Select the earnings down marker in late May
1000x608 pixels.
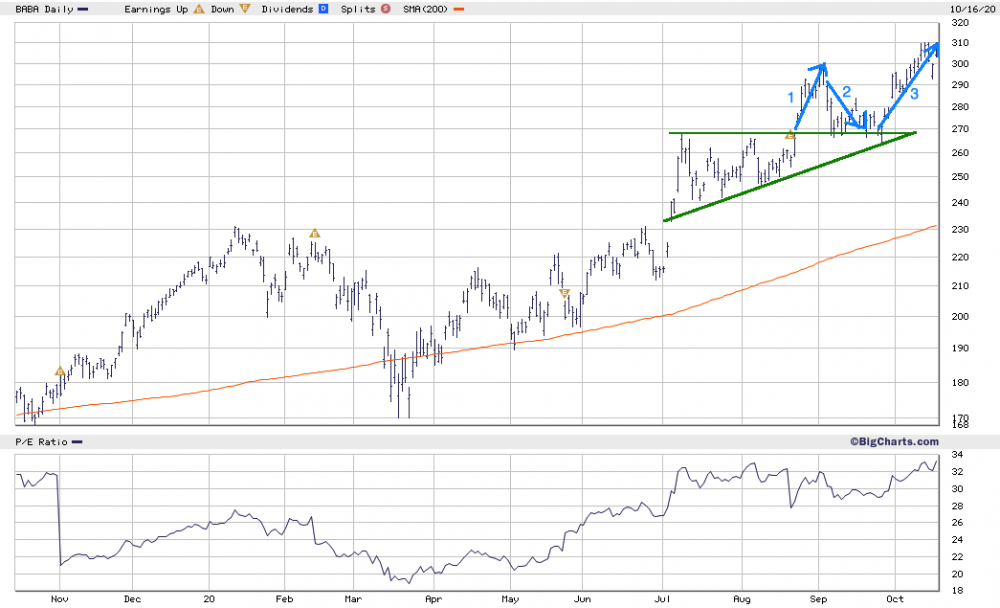[564, 293]
